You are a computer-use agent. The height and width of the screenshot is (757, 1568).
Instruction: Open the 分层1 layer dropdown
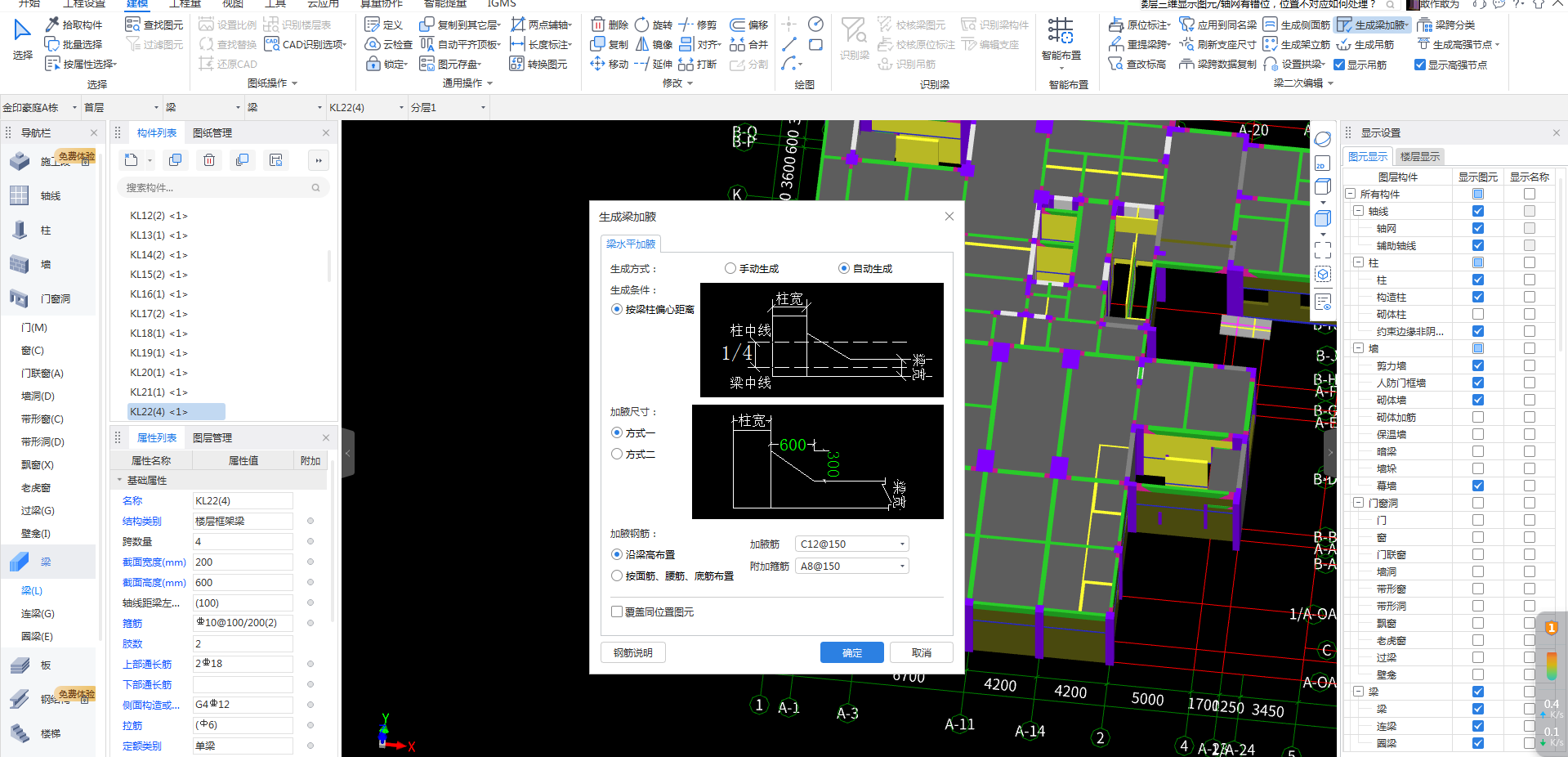click(449, 107)
